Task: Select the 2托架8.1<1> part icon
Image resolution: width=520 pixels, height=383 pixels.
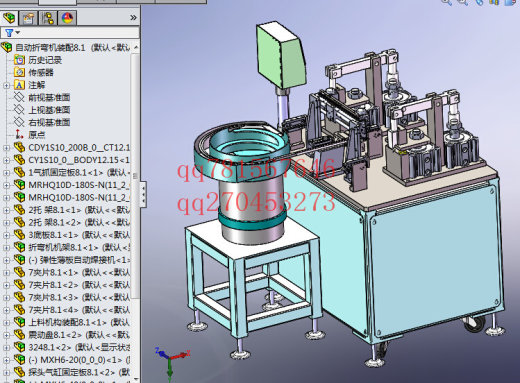Action: 19,210
